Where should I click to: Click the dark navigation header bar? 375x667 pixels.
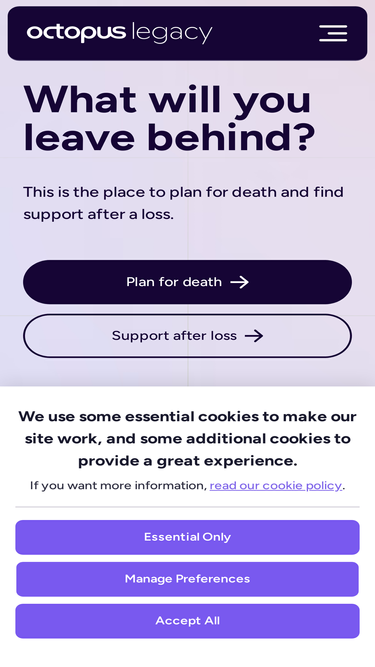(188, 33)
